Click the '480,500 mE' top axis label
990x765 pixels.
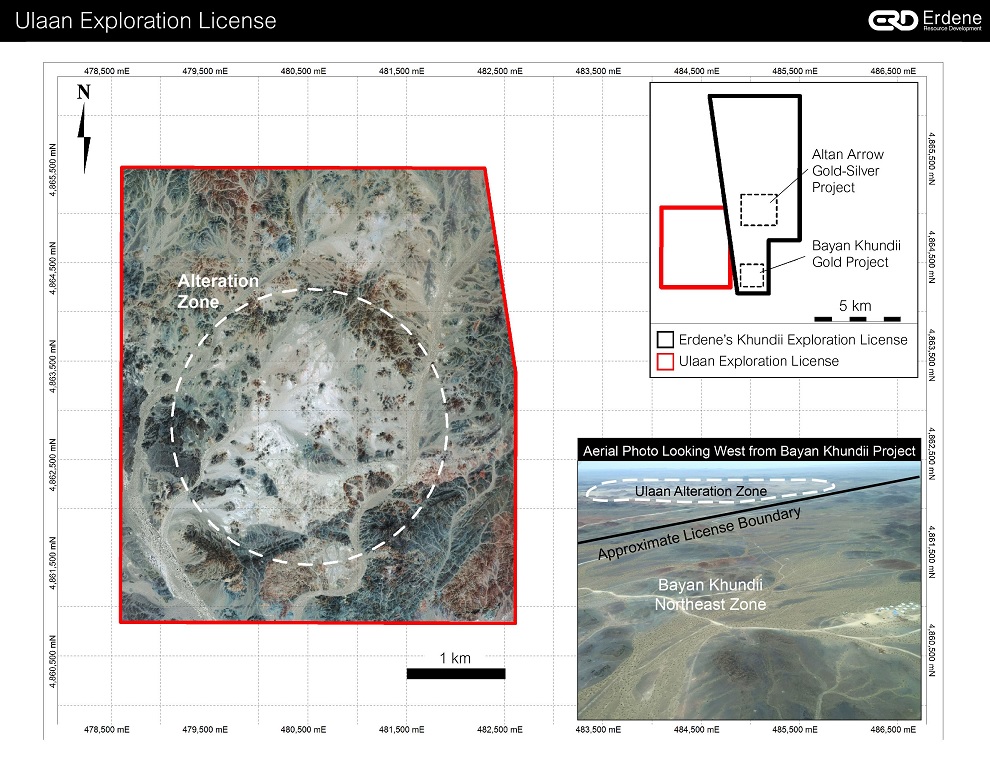click(304, 71)
